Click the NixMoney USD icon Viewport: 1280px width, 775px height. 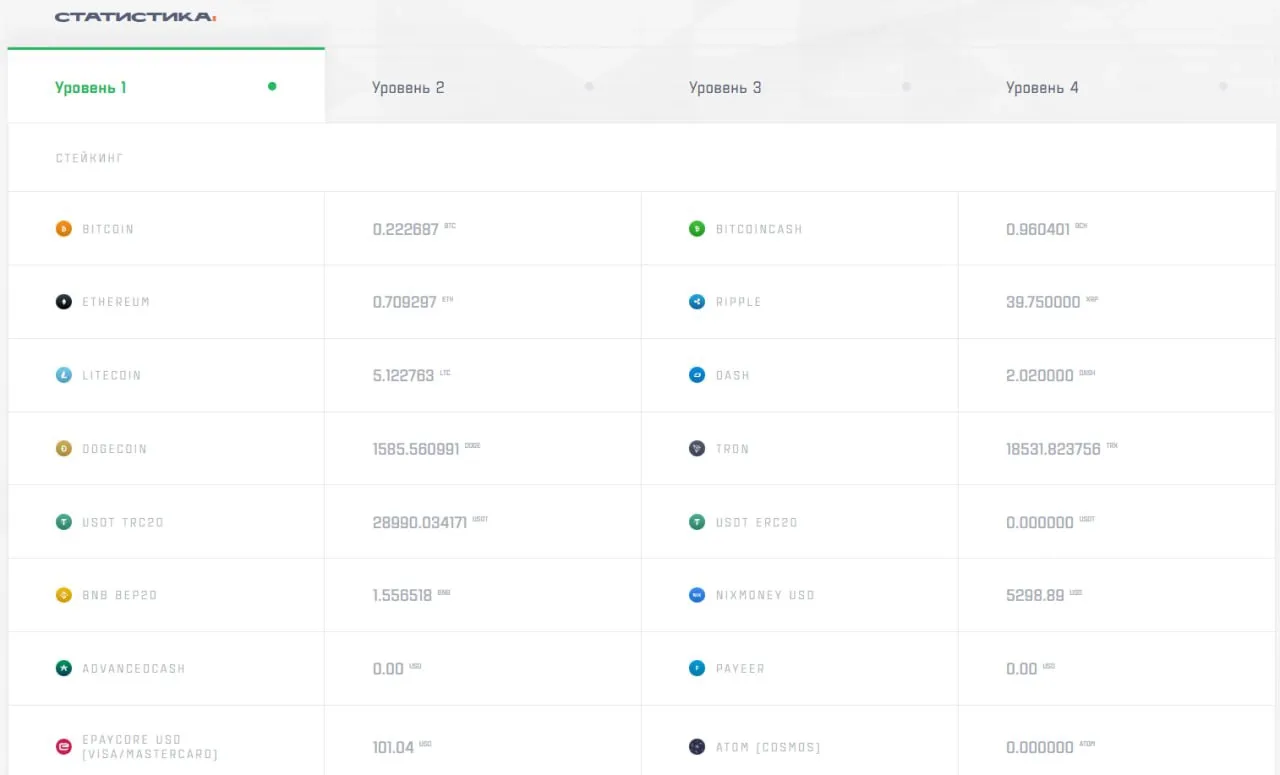(x=697, y=595)
